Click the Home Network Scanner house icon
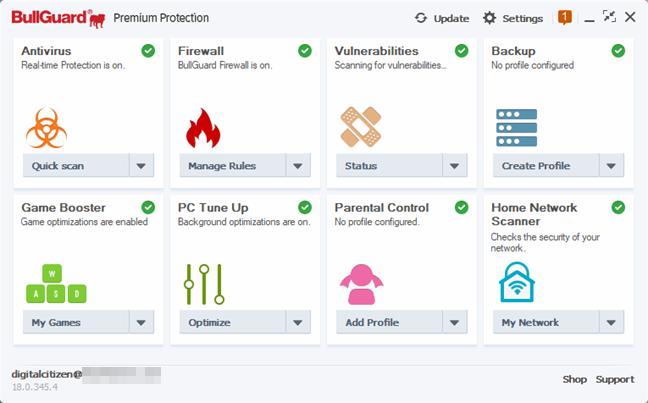The width and height of the screenshot is (648, 403). pyautogui.click(x=517, y=282)
